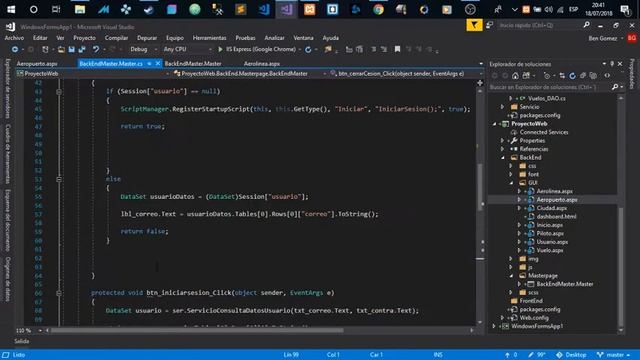Click the editor horizontal scrollbar thumb
The height and width of the screenshot is (360, 640).
pos(197,330)
